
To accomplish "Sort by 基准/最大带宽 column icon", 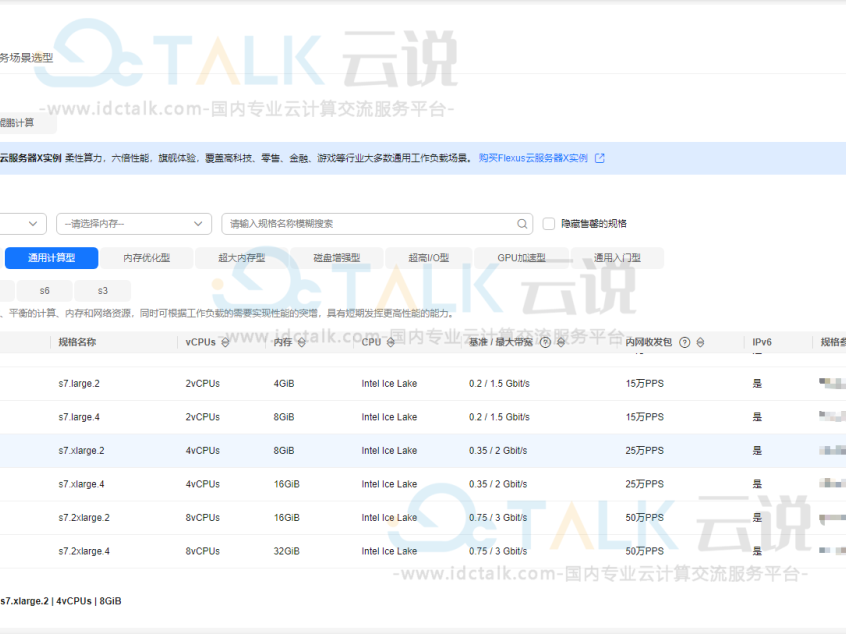I will click(x=561, y=343).
